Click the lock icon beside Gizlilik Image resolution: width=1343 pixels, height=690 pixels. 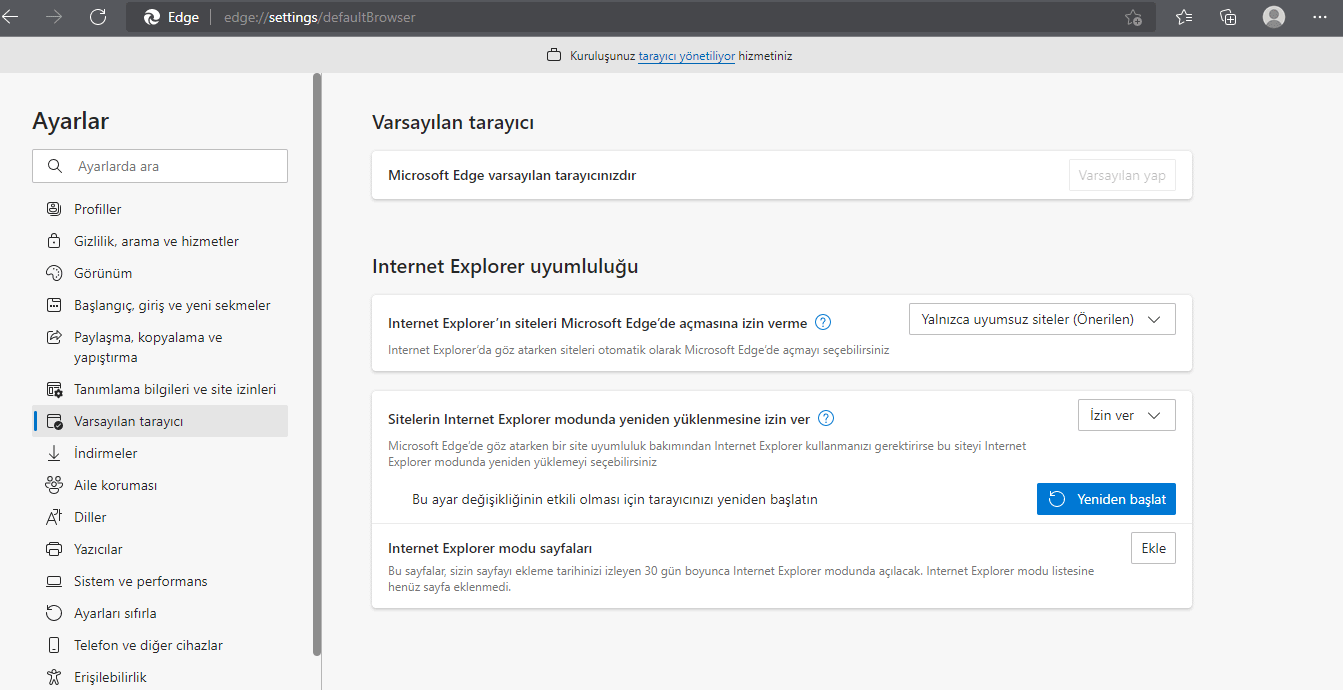tap(54, 241)
